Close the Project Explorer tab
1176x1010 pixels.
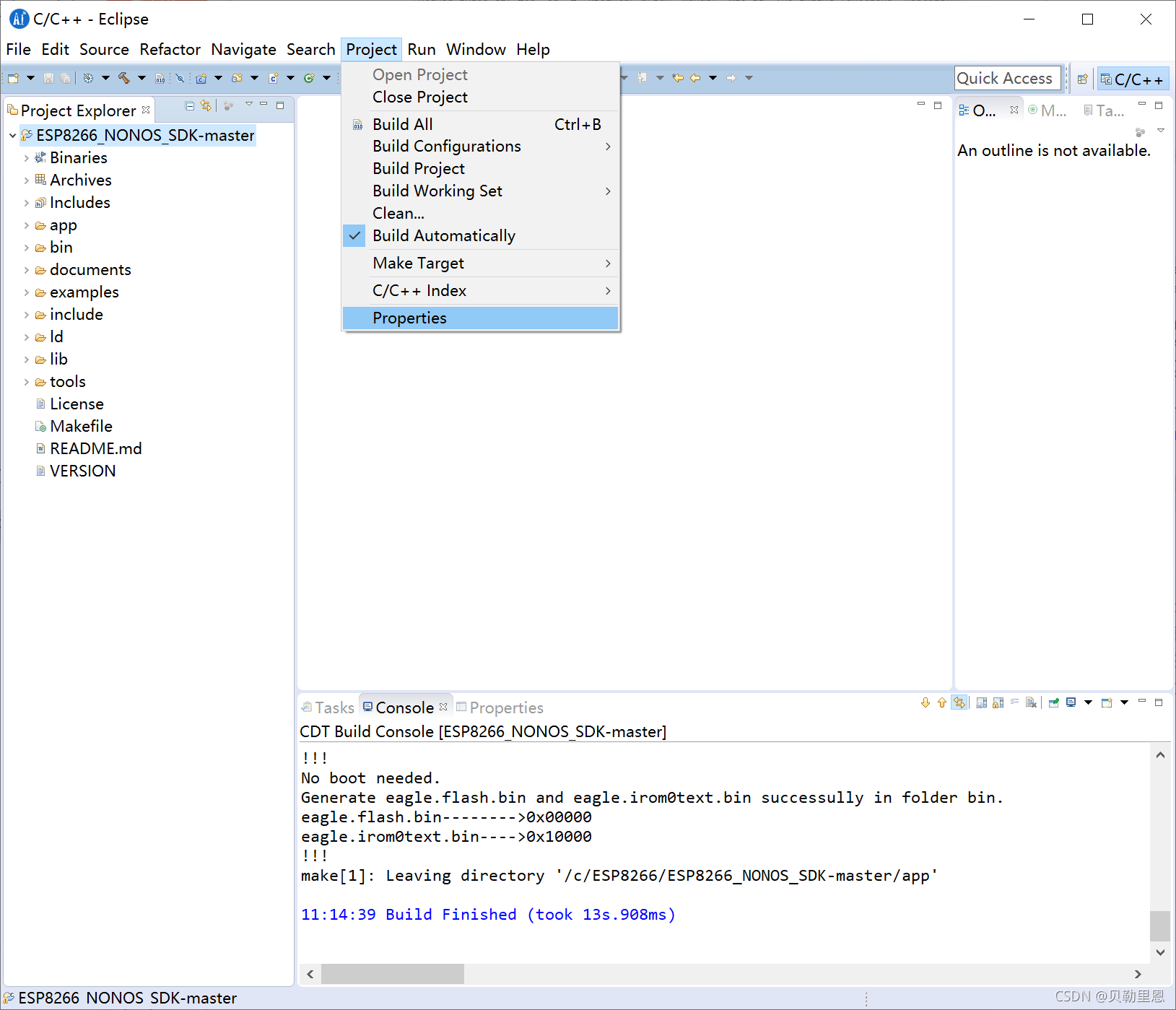pos(146,110)
